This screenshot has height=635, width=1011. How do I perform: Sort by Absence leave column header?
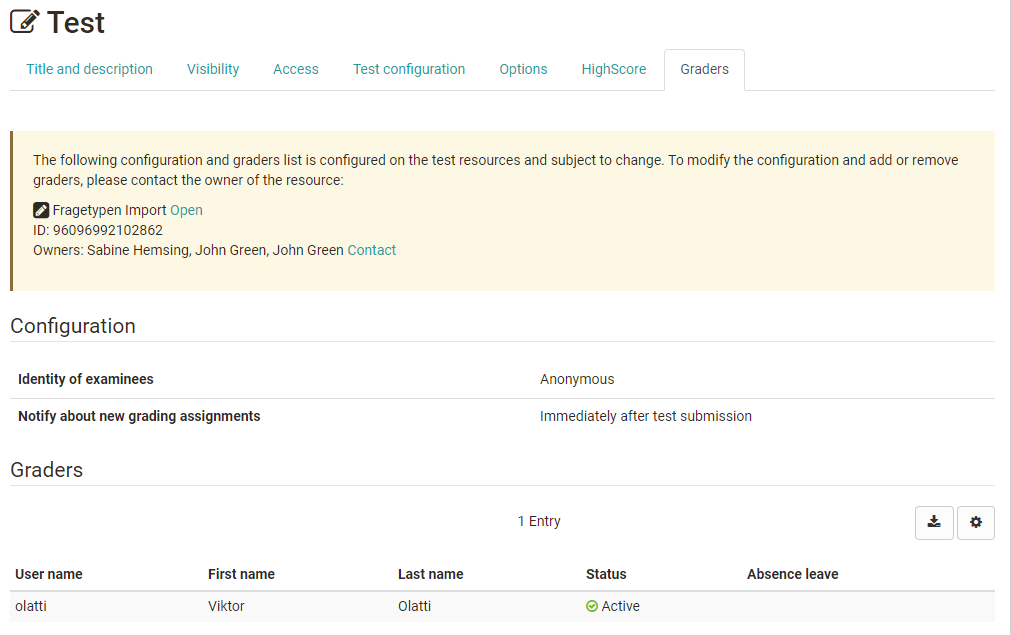point(792,574)
